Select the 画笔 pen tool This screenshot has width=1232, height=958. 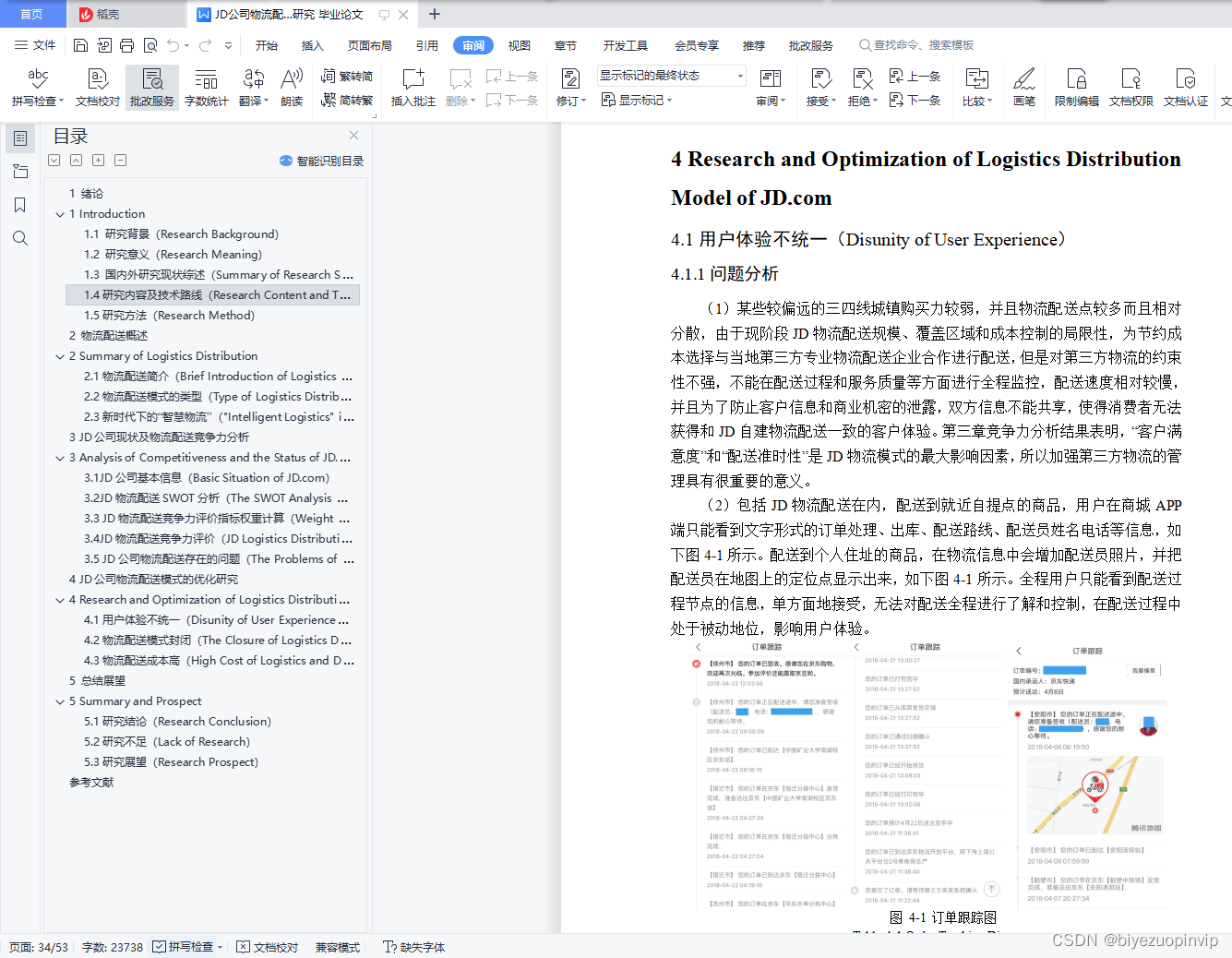(1024, 88)
